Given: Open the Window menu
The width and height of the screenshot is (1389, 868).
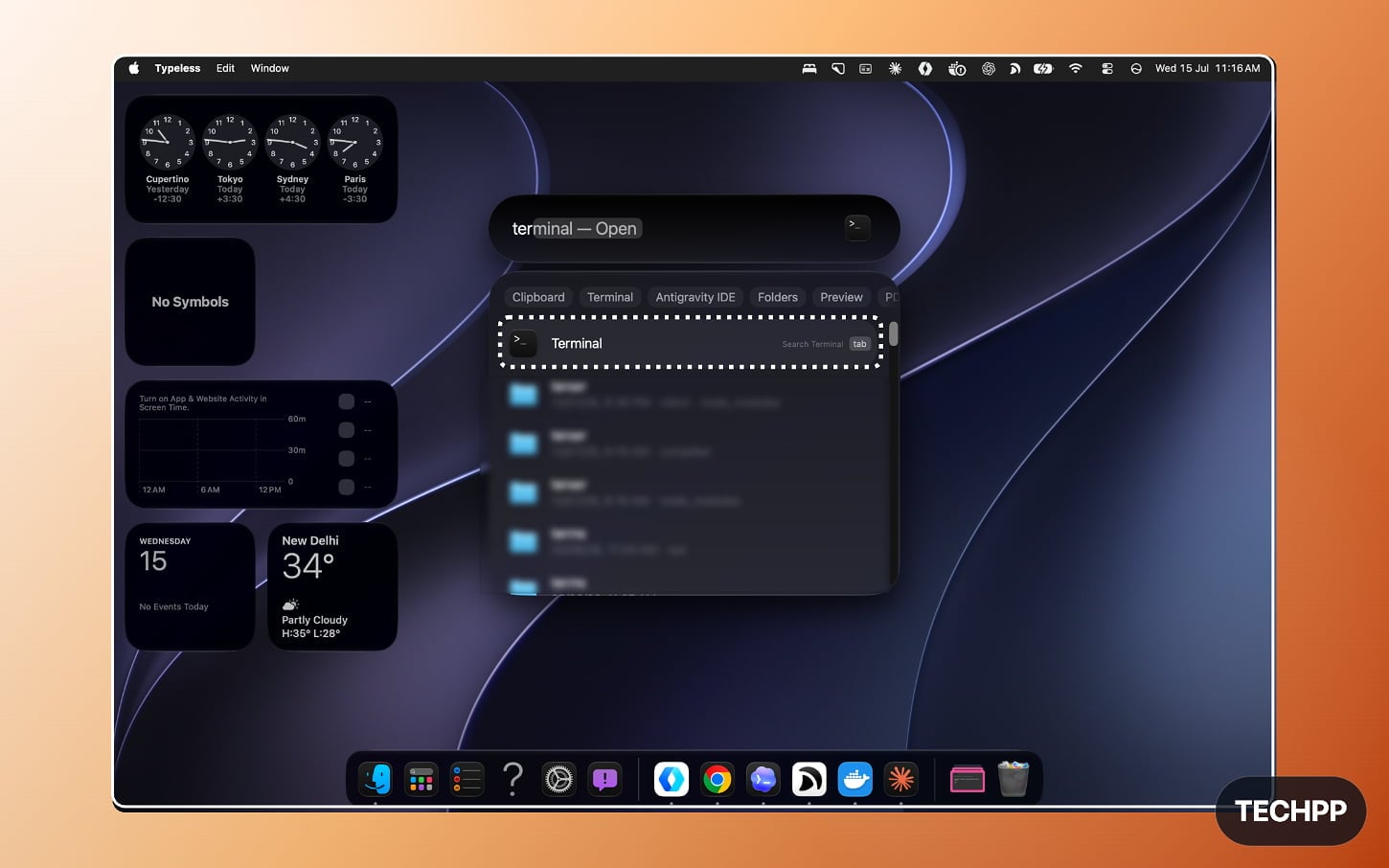Looking at the screenshot, I should click(x=269, y=68).
